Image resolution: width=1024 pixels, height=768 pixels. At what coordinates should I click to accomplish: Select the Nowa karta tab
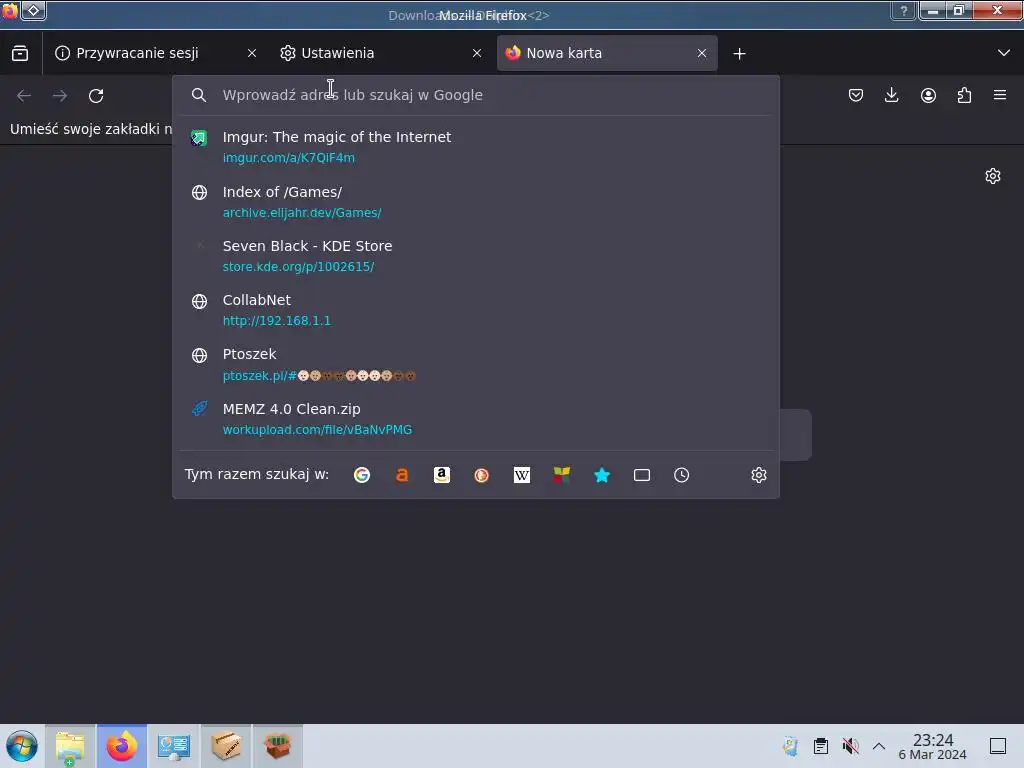(607, 53)
